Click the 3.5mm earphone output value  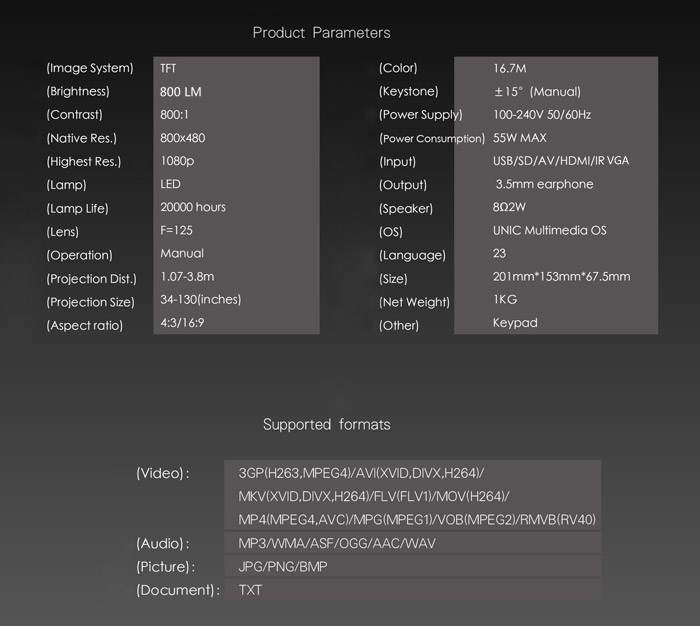[544, 184]
